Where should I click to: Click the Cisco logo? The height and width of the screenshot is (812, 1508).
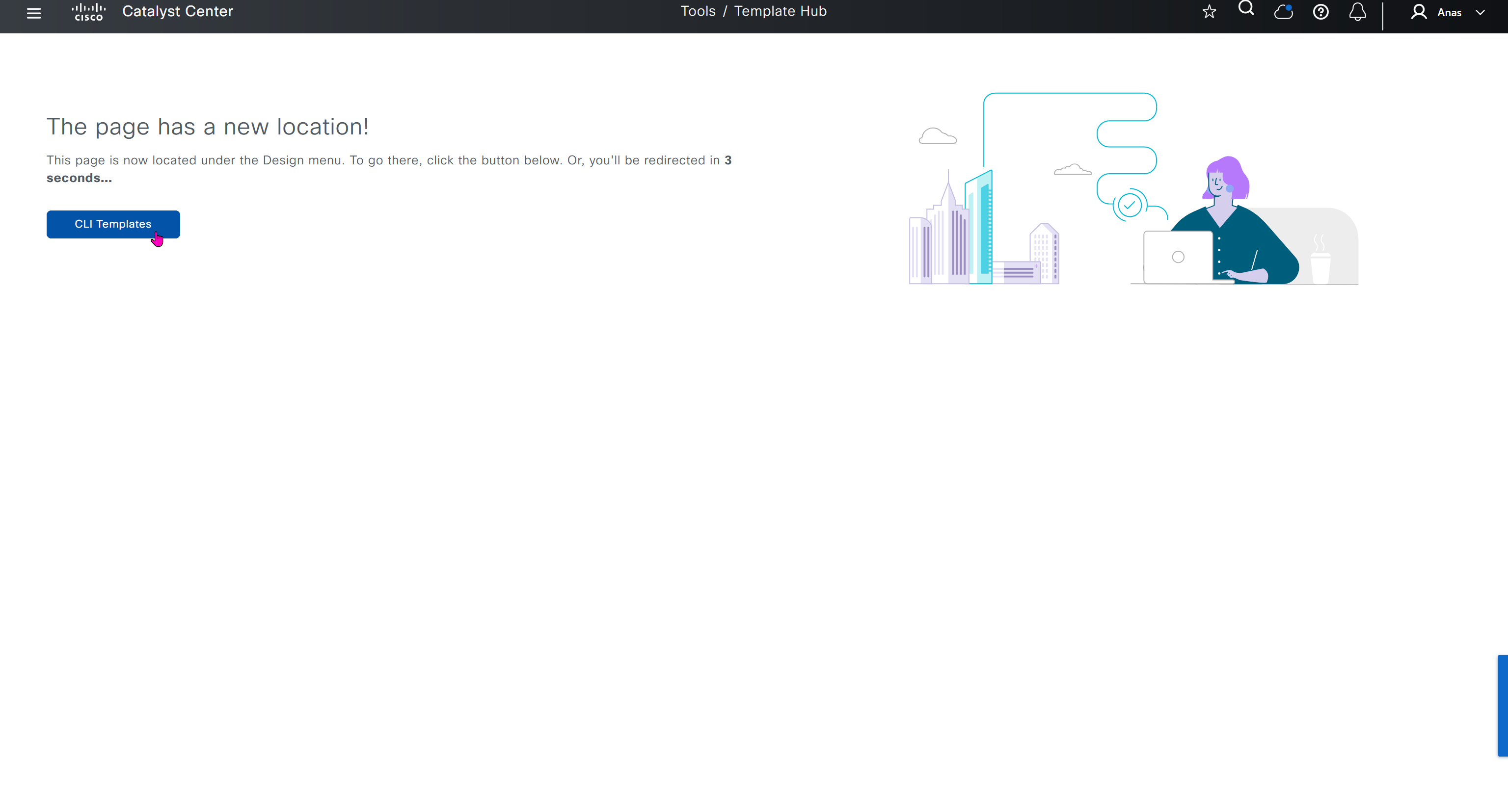(88, 12)
